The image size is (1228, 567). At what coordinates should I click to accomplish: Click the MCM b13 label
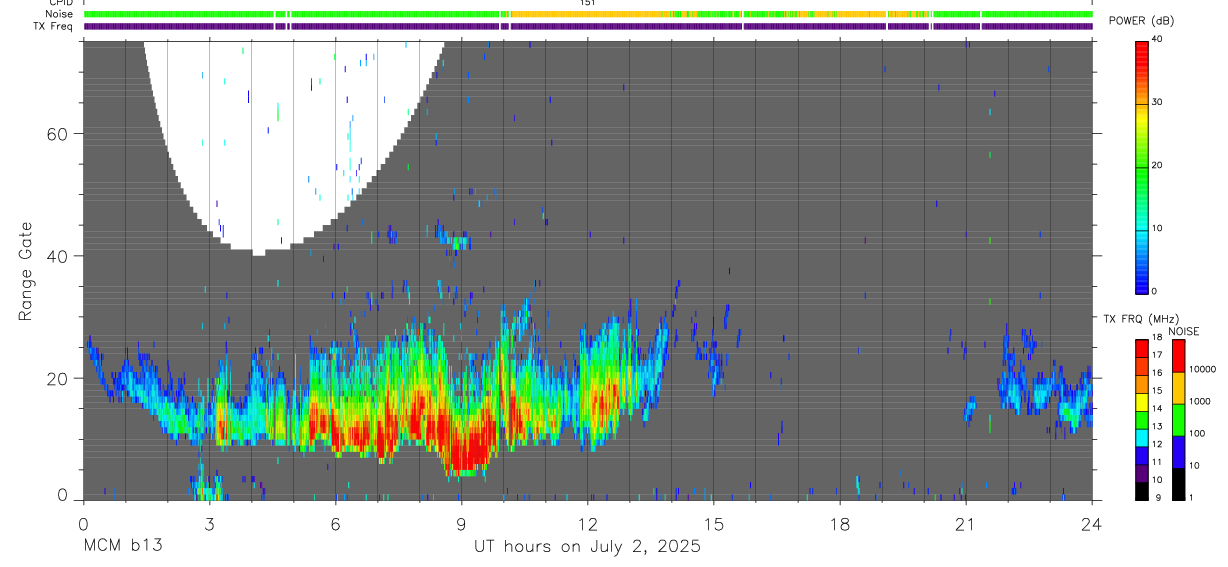pos(122,546)
